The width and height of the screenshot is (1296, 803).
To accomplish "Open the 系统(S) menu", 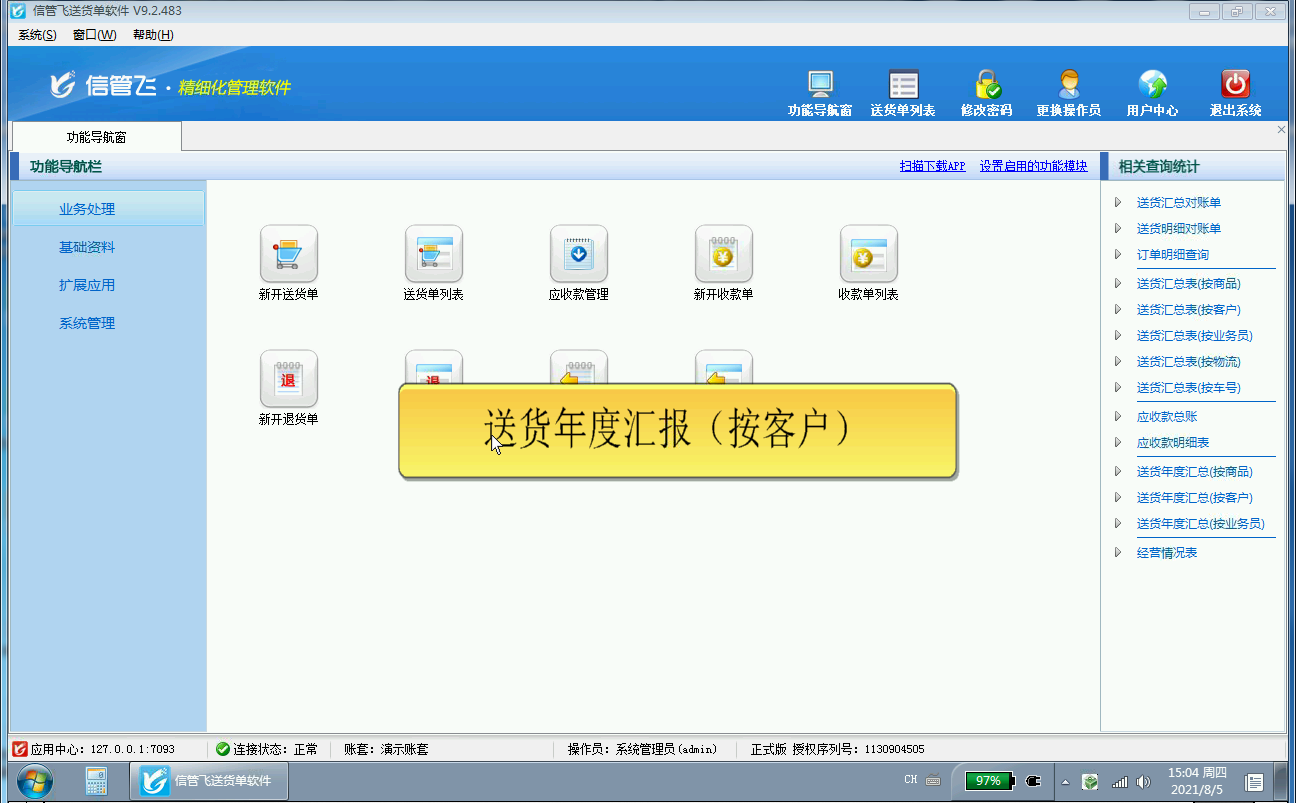I will [x=37, y=35].
